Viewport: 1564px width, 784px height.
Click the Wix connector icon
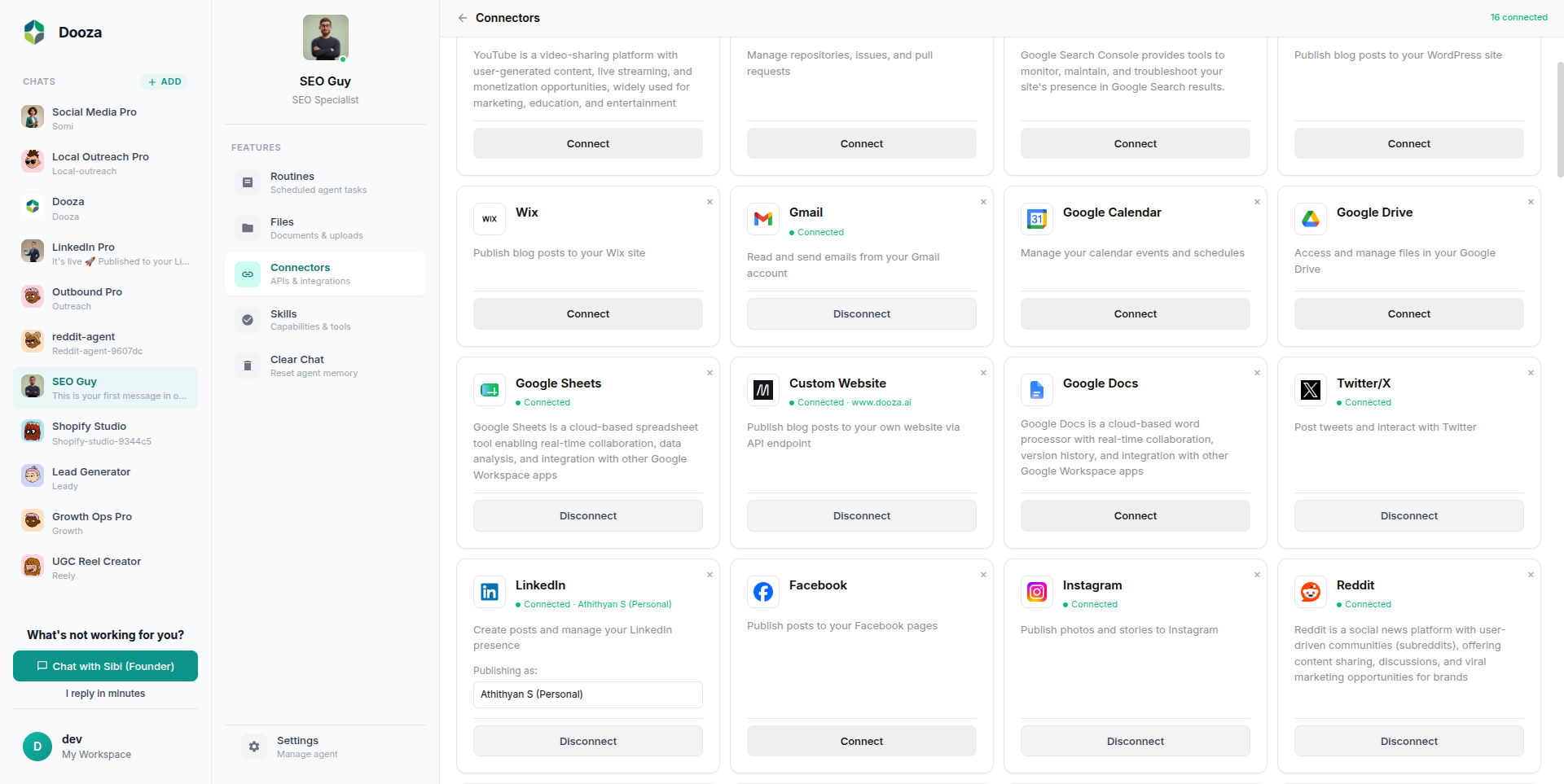coord(490,219)
